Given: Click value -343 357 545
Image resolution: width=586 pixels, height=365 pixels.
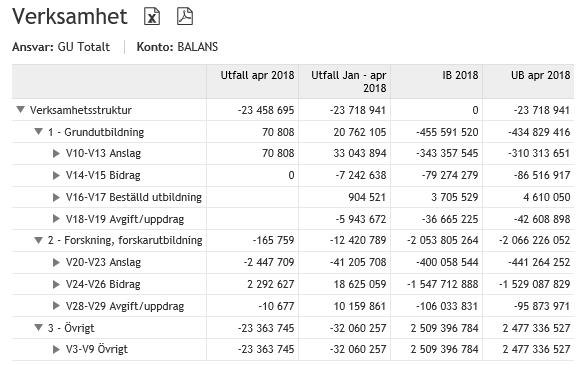Looking at the screenshot, I should tap(447, 153).
